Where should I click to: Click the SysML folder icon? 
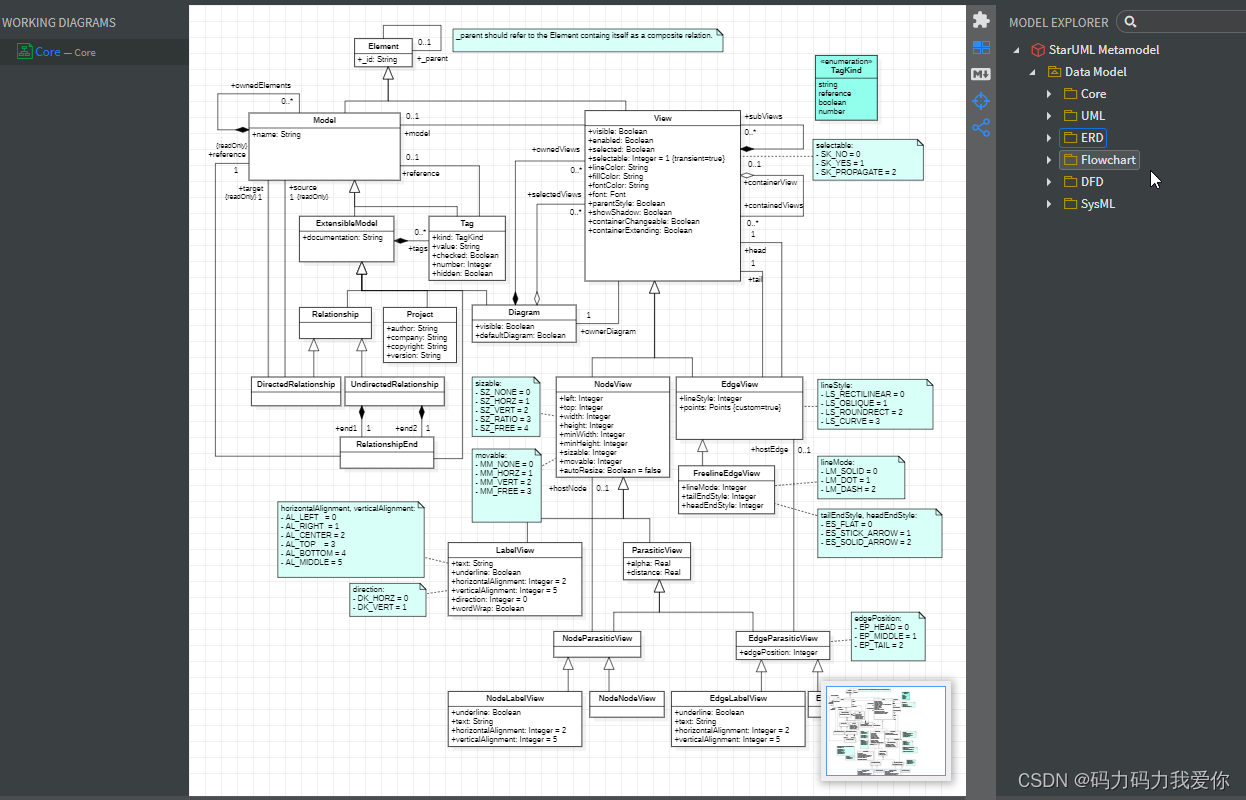point(1070,204)
